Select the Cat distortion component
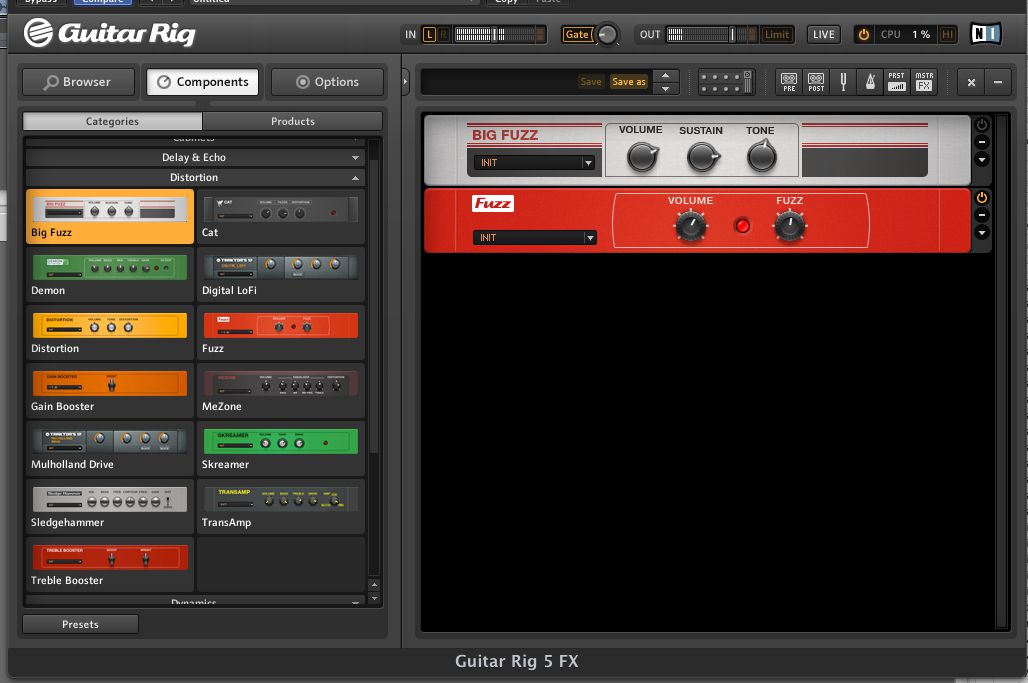 (x=281, y=216)
